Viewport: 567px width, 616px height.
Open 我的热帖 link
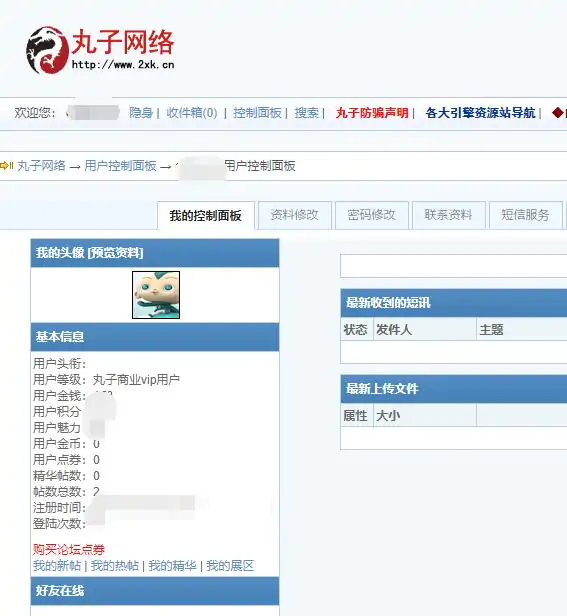click(x=115, y=566)
